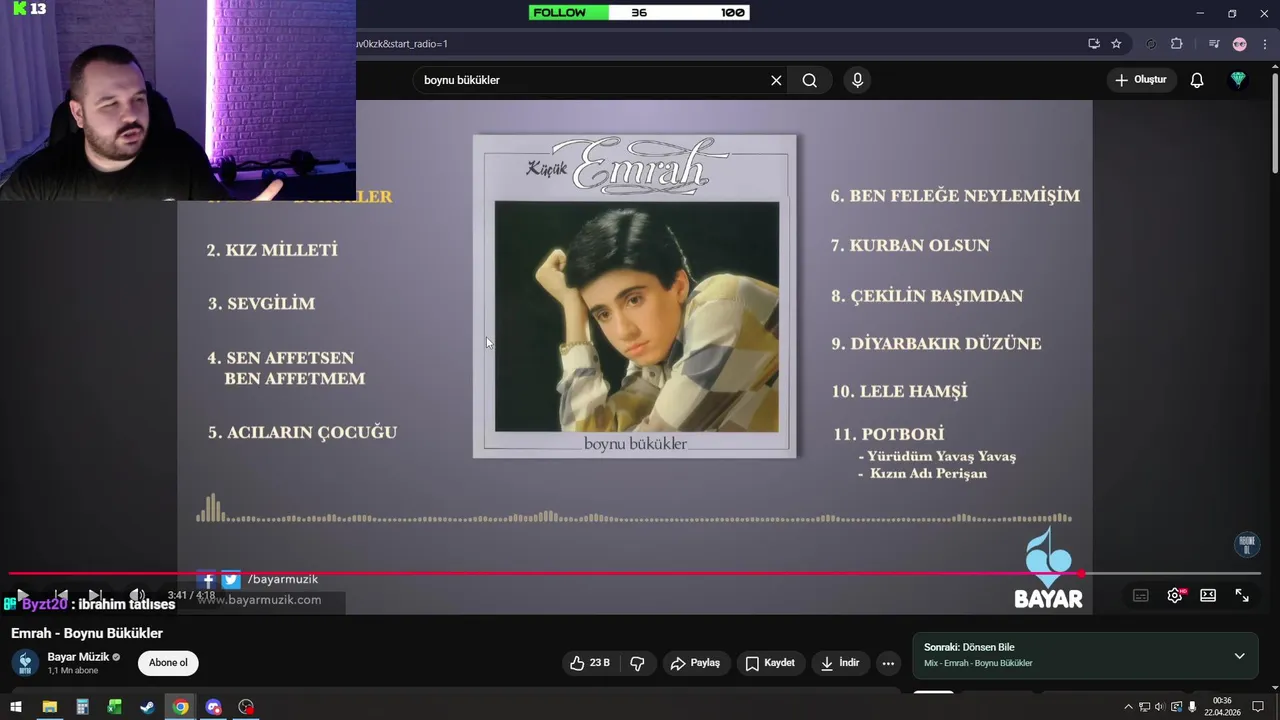Skip to the next video

coord(95,595)
